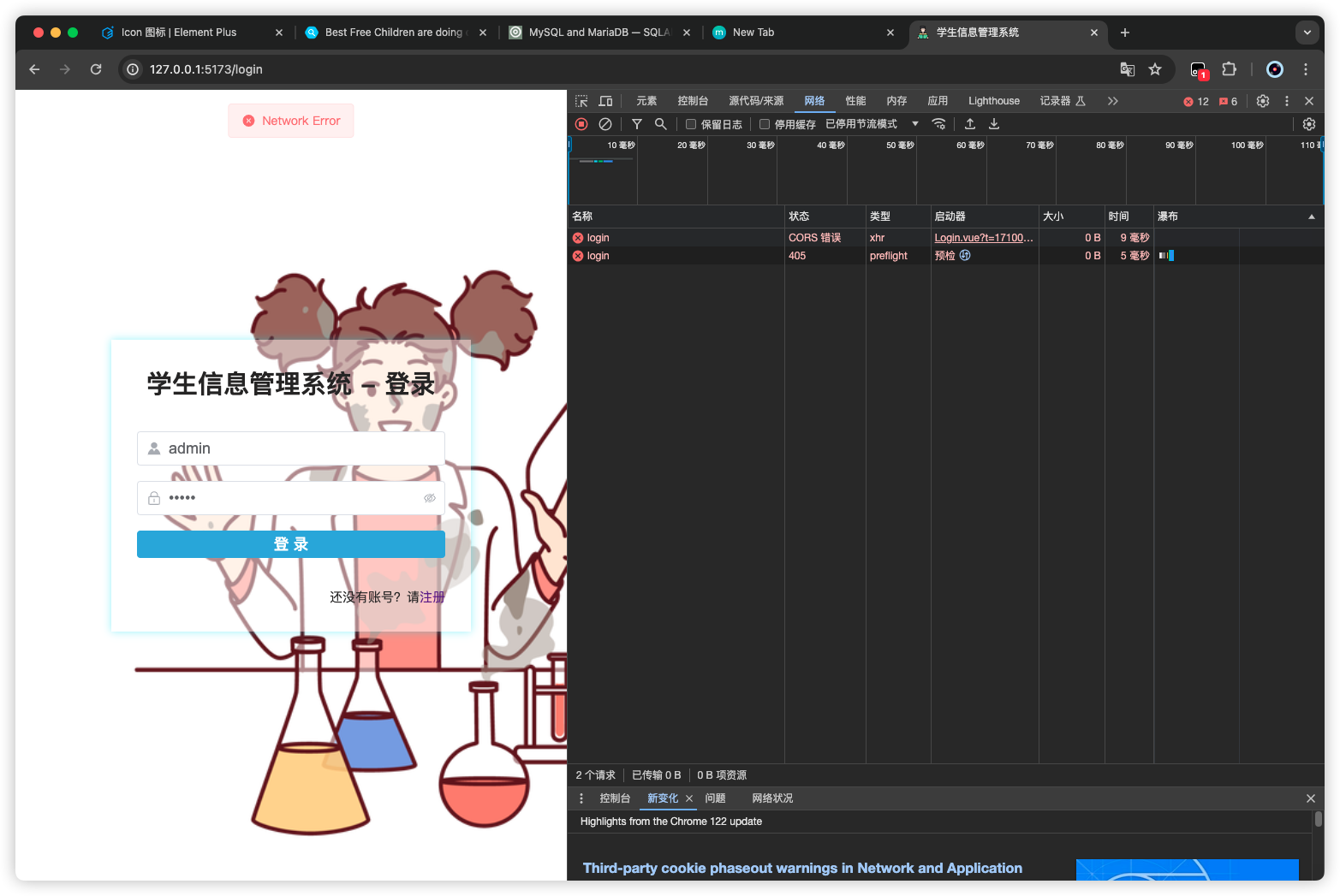Toggle password visibility eye icon
1340x896 pixels.
430,498
